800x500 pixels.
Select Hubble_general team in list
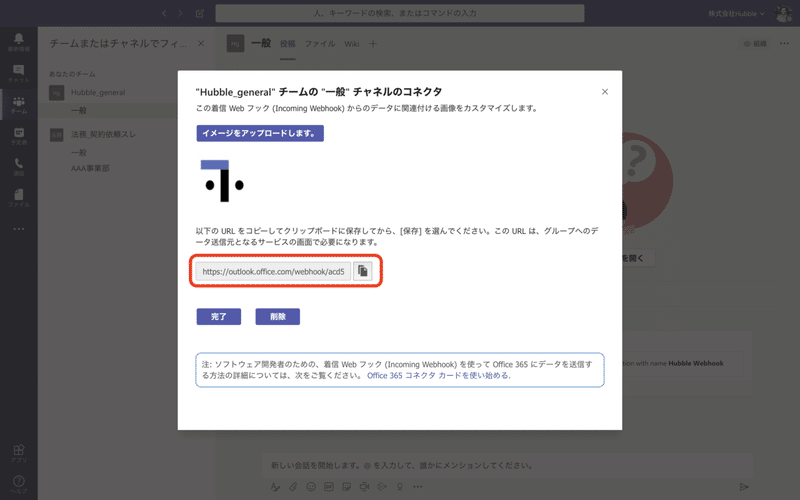[x=98, y=92]
